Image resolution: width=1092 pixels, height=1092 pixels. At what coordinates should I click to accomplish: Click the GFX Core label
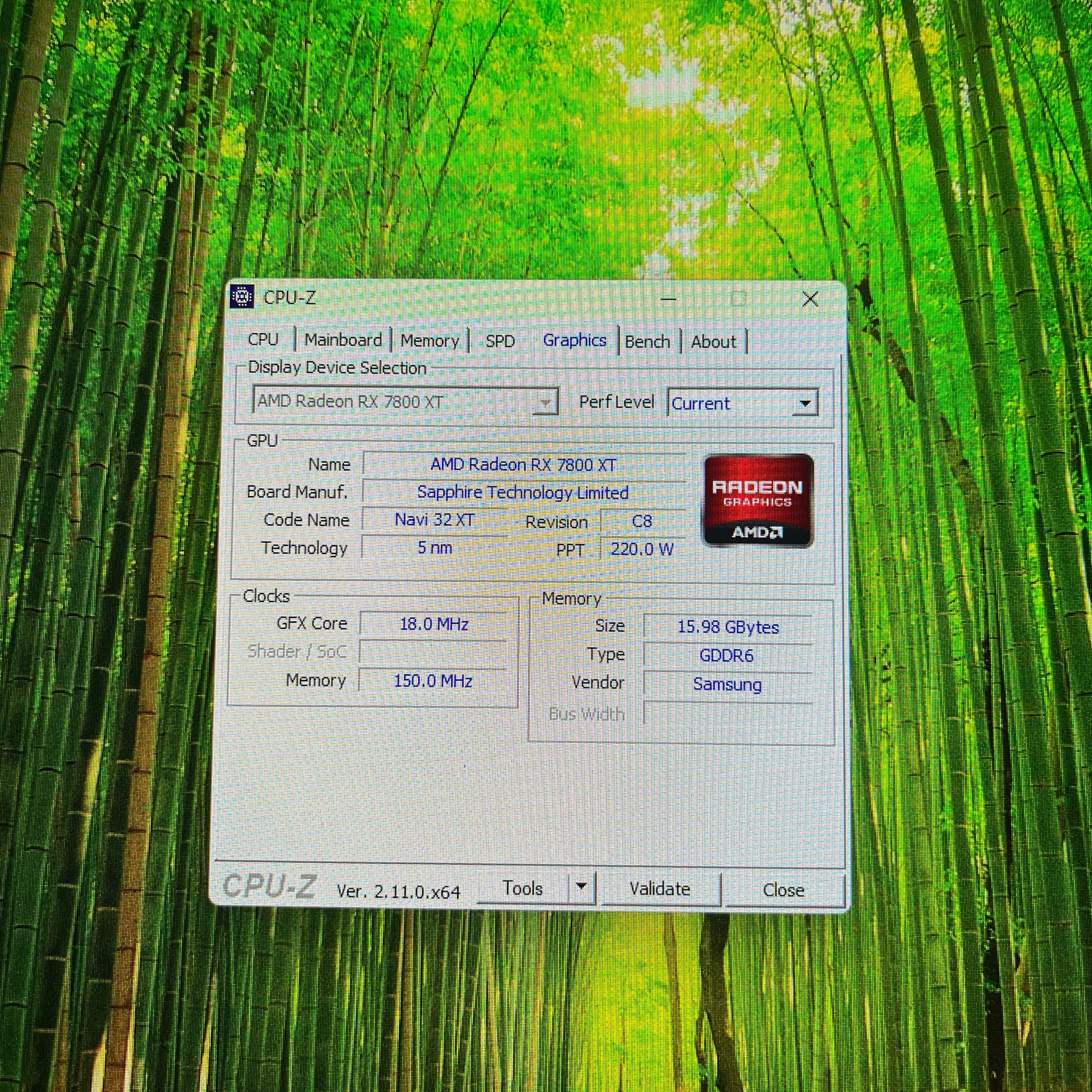[311, 623]
